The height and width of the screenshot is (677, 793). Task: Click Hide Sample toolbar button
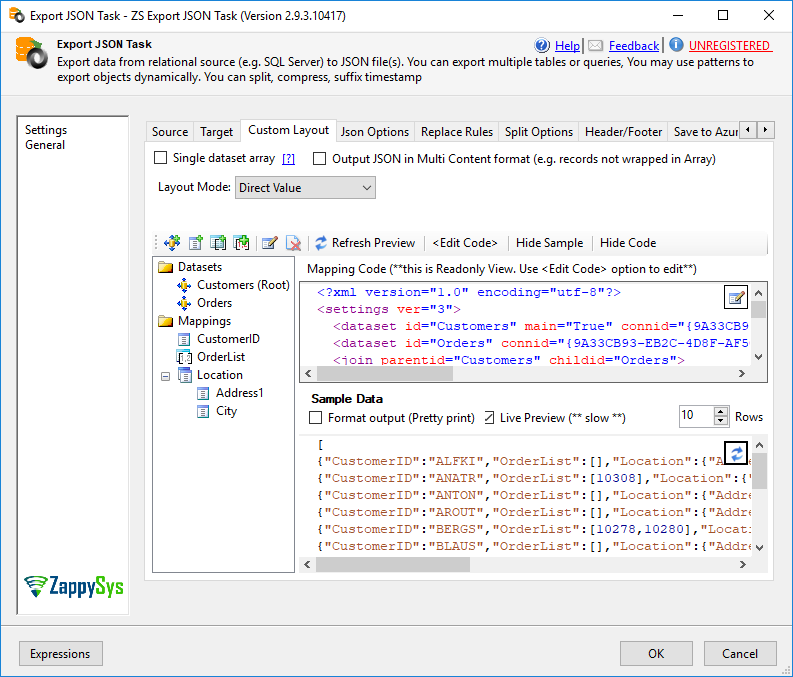pyautogui.click(x=549, y=243)
